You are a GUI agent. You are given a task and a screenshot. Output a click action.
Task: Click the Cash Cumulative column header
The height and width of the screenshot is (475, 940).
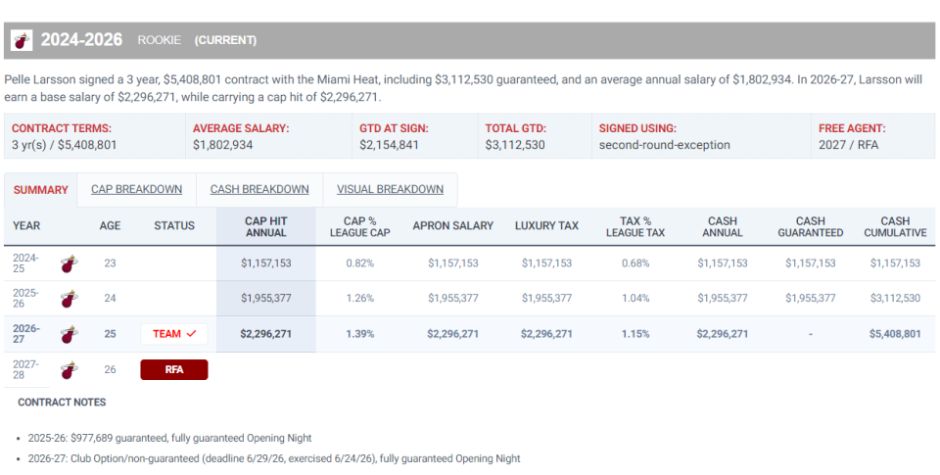pyautogui.click(x=895, y=227)
